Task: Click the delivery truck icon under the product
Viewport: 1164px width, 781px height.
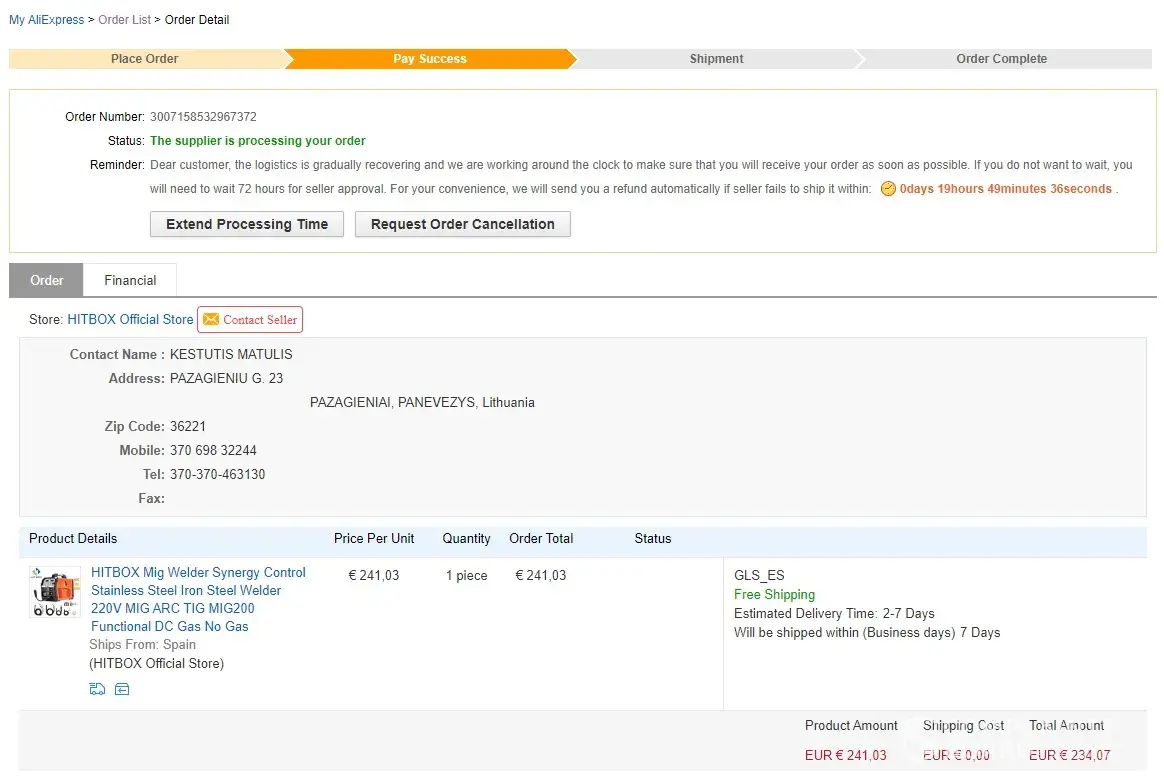Action: pyautogui.click(x=97, y=689)
